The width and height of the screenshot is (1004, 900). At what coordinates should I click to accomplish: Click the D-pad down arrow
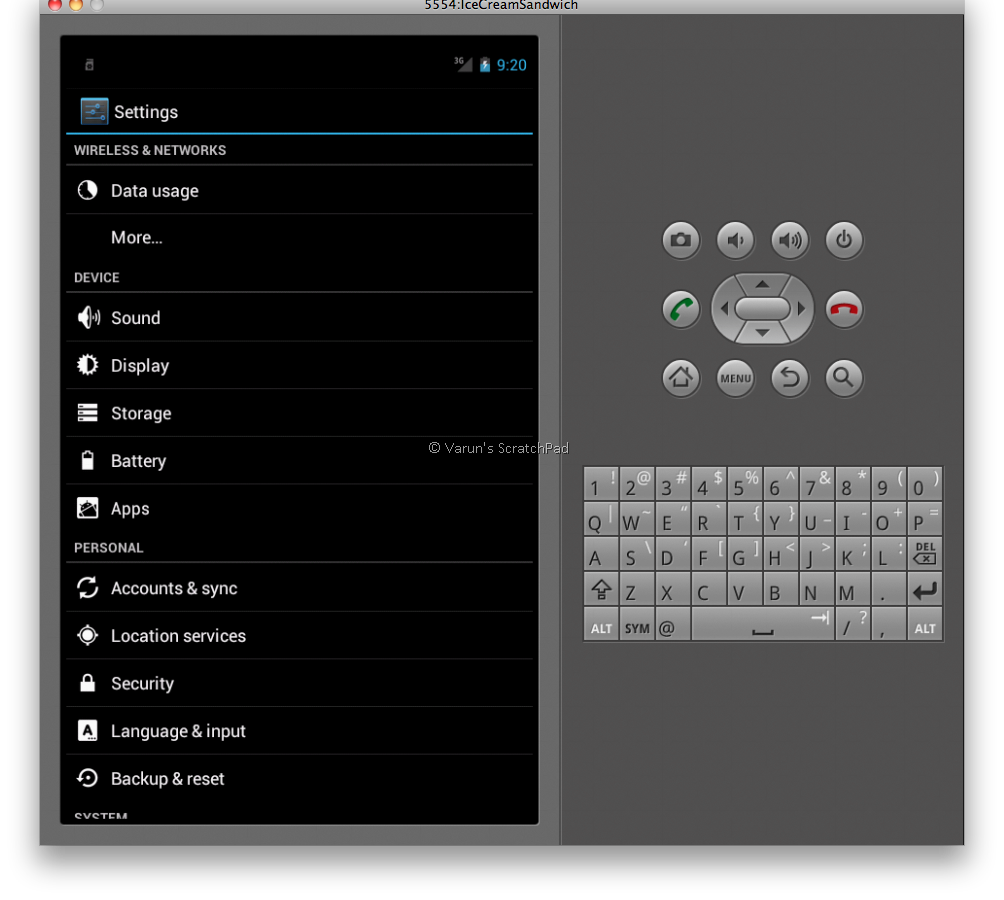[x=762, y=333]
